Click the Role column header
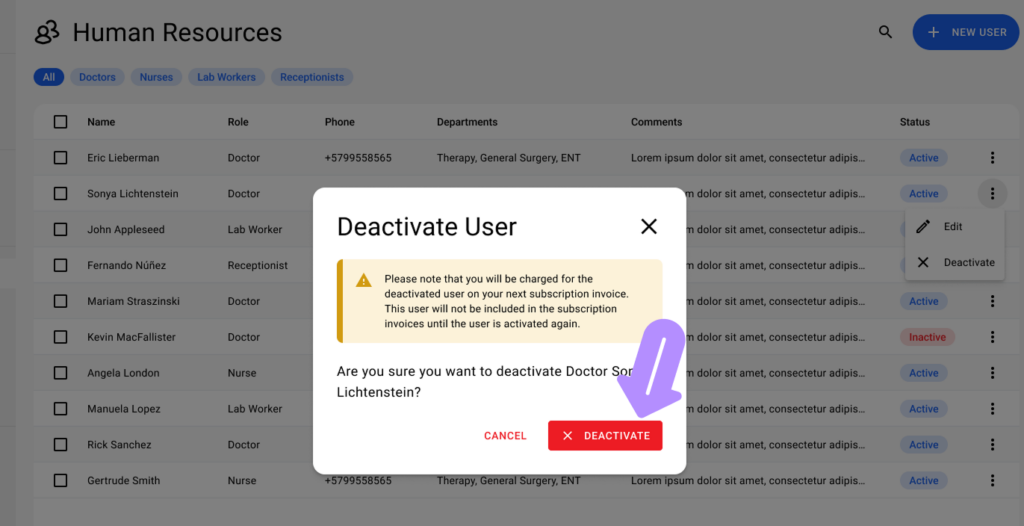This screenshot has width=1024, height=526. click(238, 122)
